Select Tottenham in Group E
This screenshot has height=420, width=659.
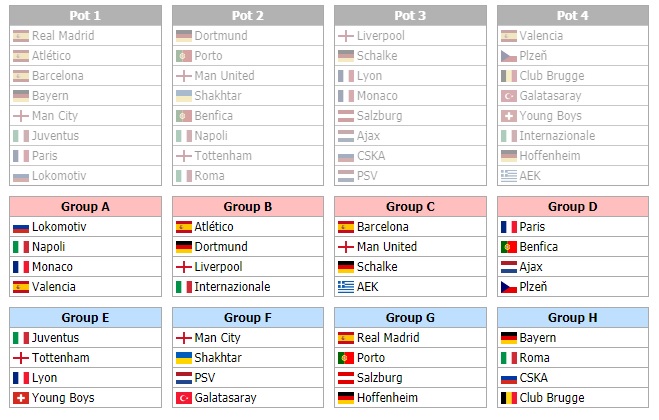pos(61,358)
